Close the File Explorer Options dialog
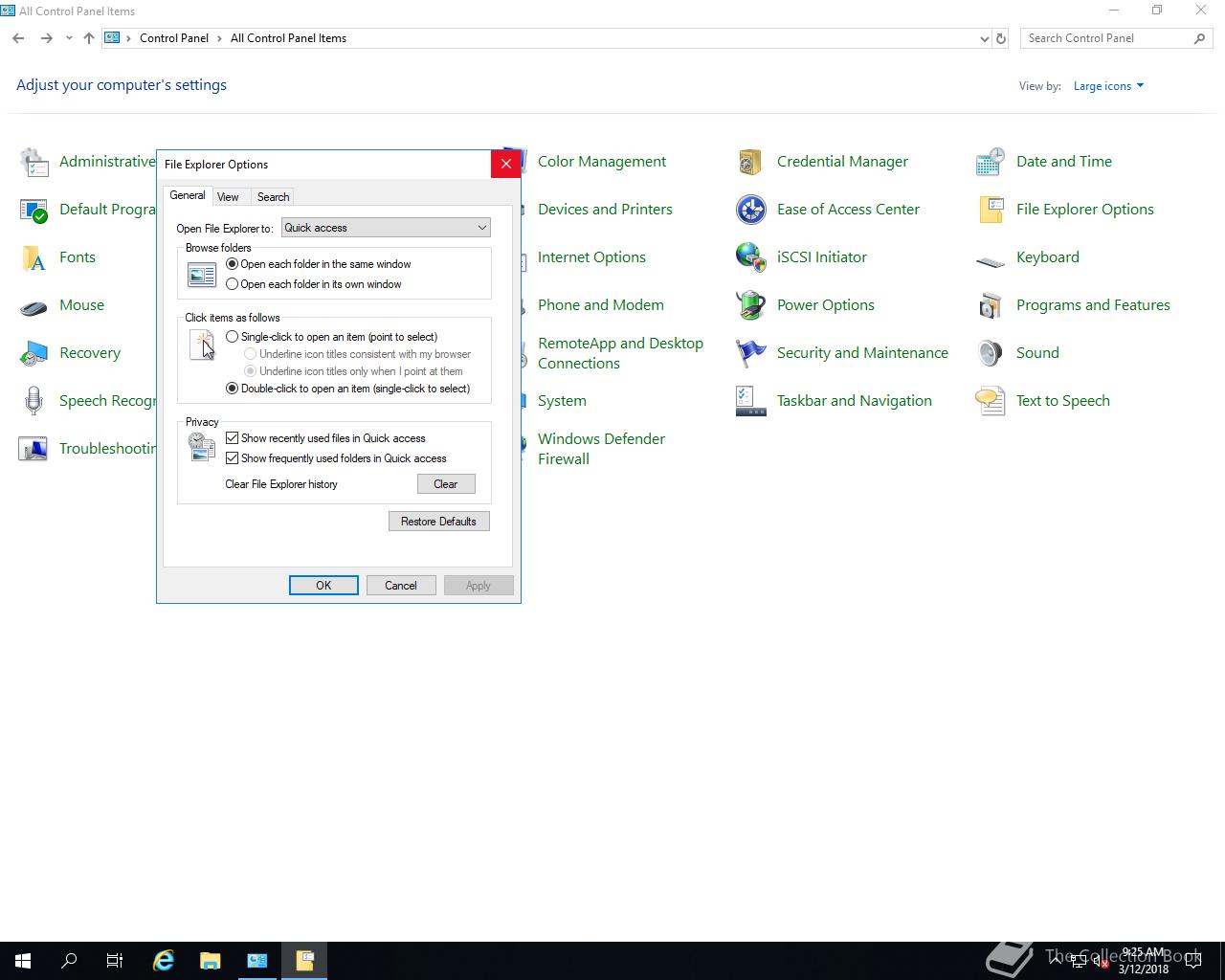The height and width of the screenshot is (980, 1225). click(x=506, y=164)
